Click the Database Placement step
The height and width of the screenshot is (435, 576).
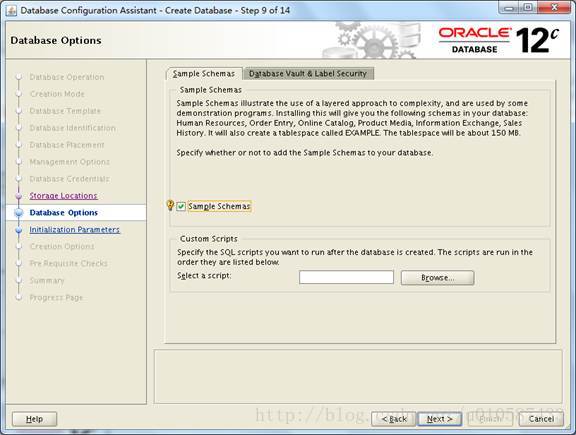(67, 145)
